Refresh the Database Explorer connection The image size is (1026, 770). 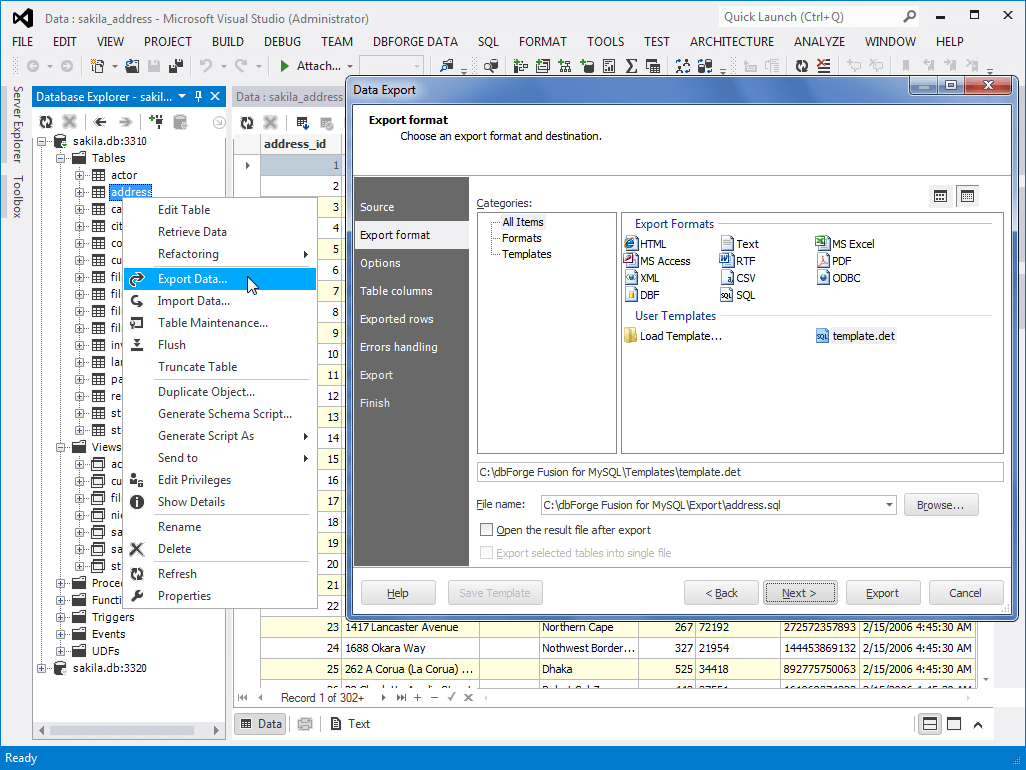(46, 122)
